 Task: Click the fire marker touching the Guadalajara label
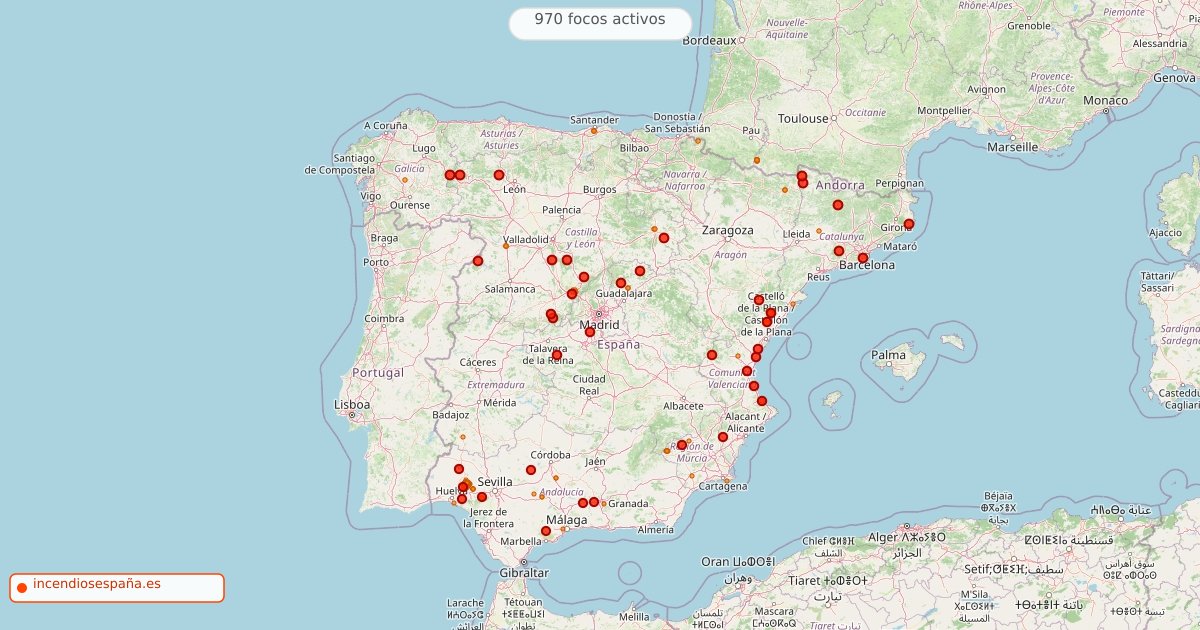(621, 283)
